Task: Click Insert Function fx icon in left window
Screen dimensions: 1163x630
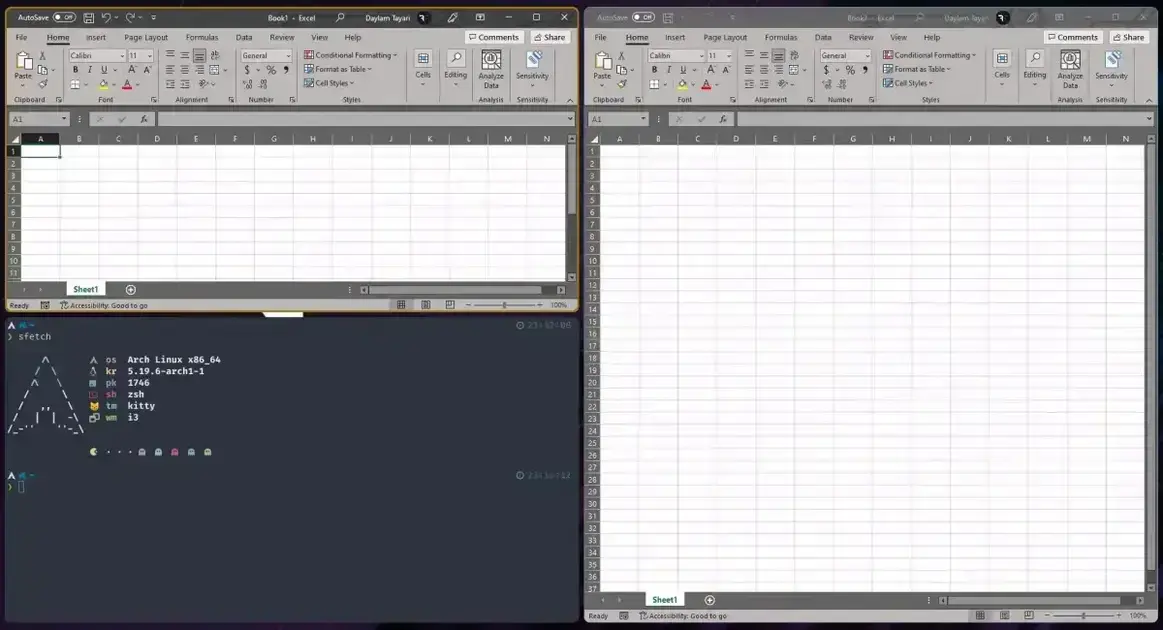Action: 144,119
